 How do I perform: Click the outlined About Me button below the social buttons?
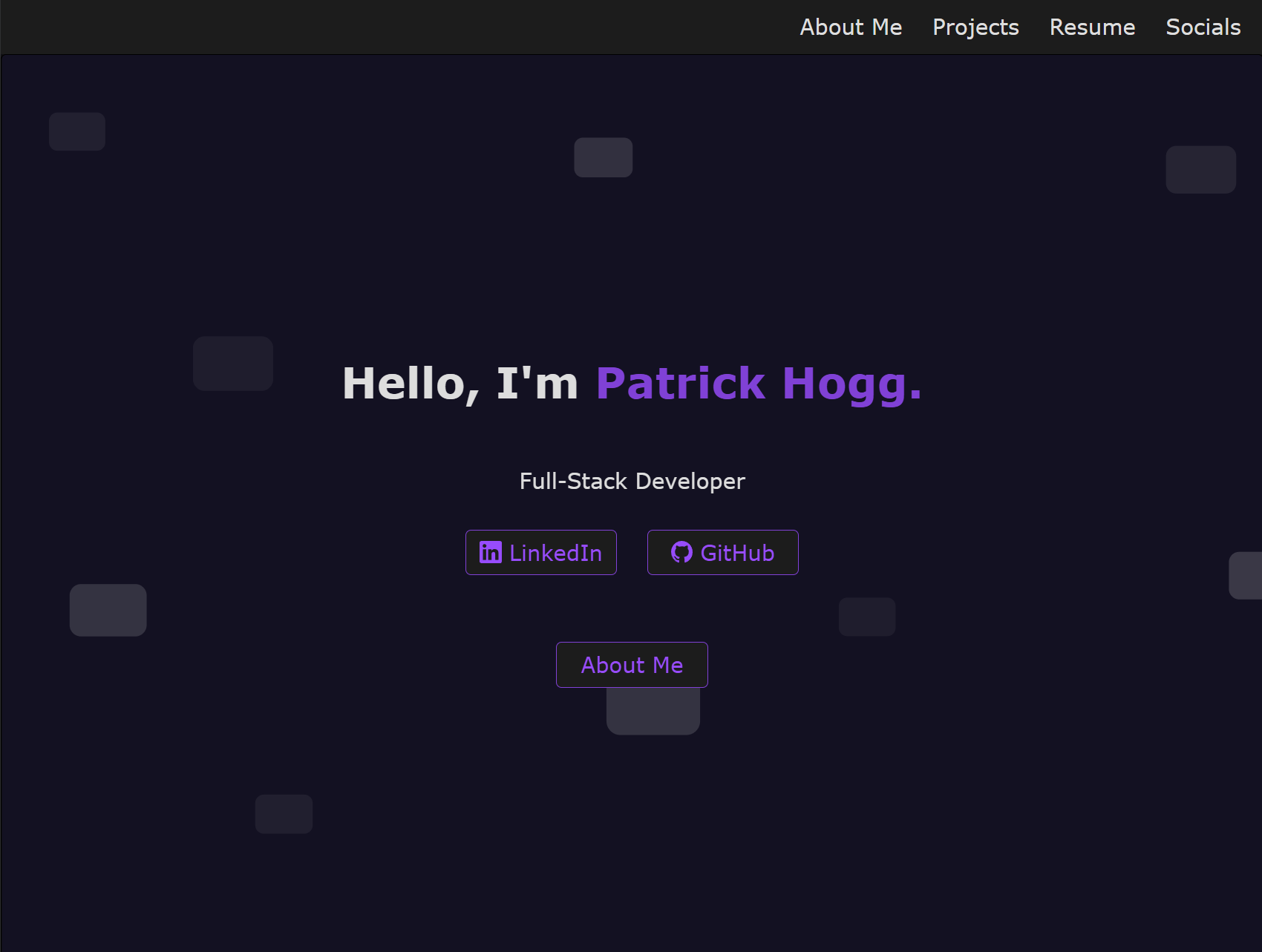click(x=632, y=665)
